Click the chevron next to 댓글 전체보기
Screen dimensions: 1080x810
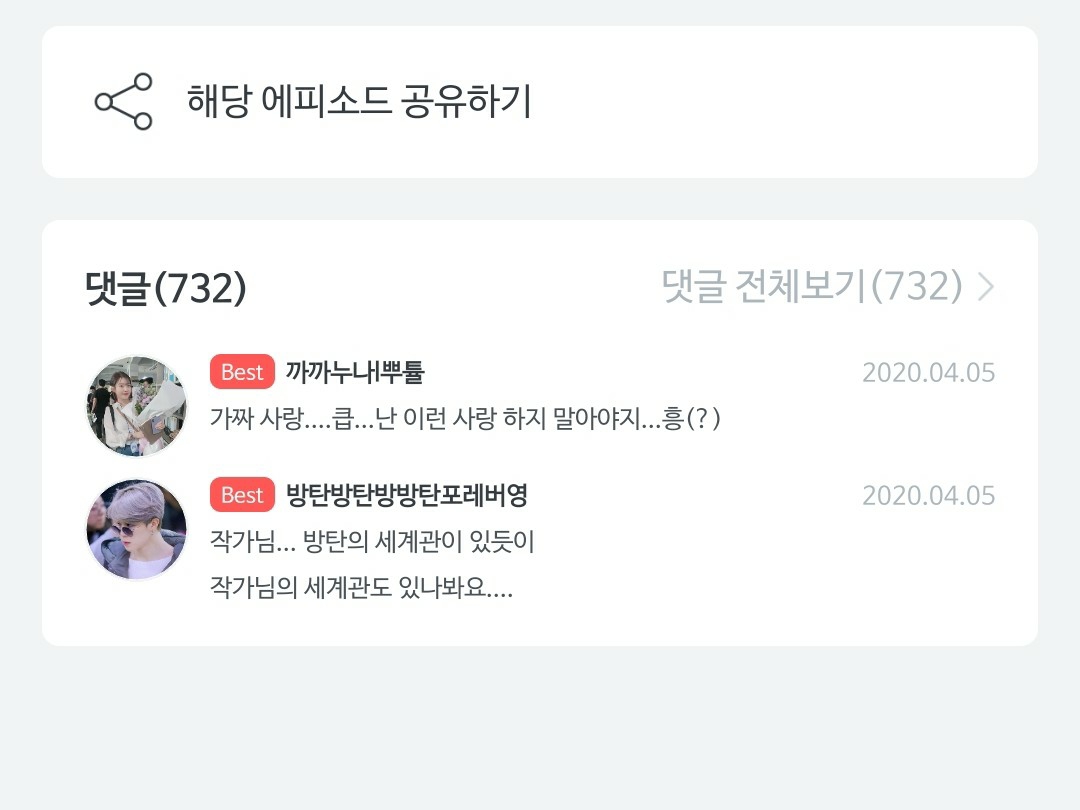tap(986, 287)
